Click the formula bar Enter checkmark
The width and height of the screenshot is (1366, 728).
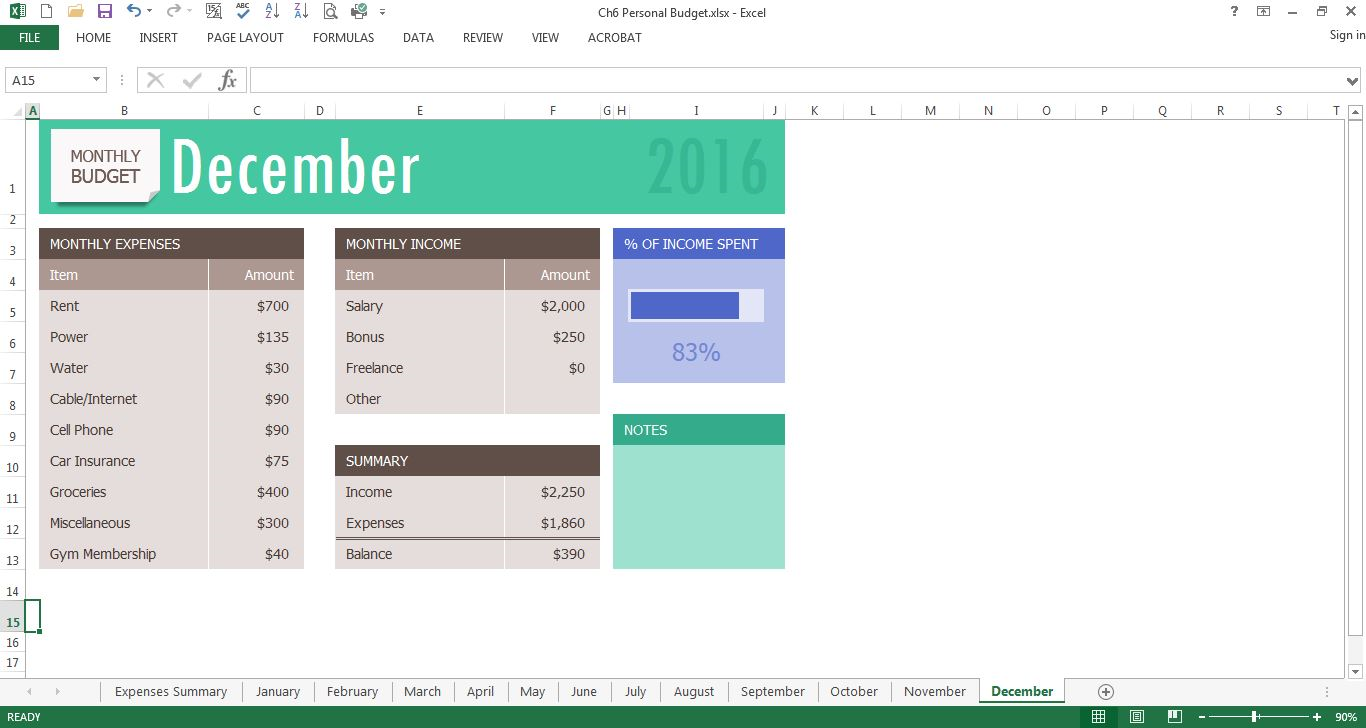click(x=192, y=80)
